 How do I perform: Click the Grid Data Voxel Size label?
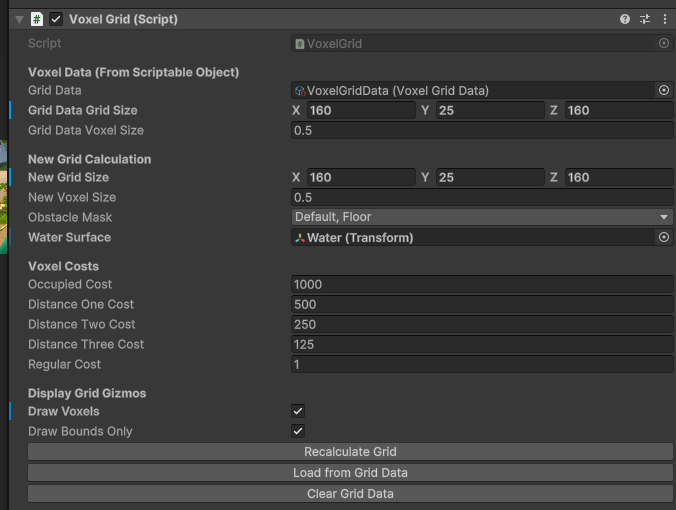coord(86,130)
